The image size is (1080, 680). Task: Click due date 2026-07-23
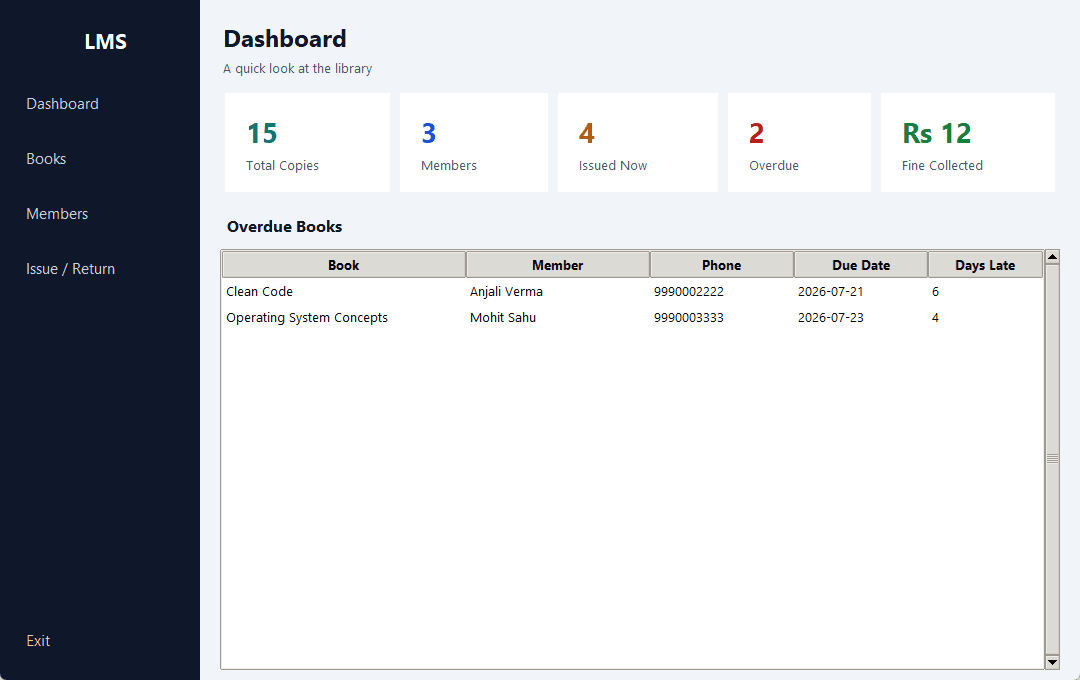(x=831, y=318)
